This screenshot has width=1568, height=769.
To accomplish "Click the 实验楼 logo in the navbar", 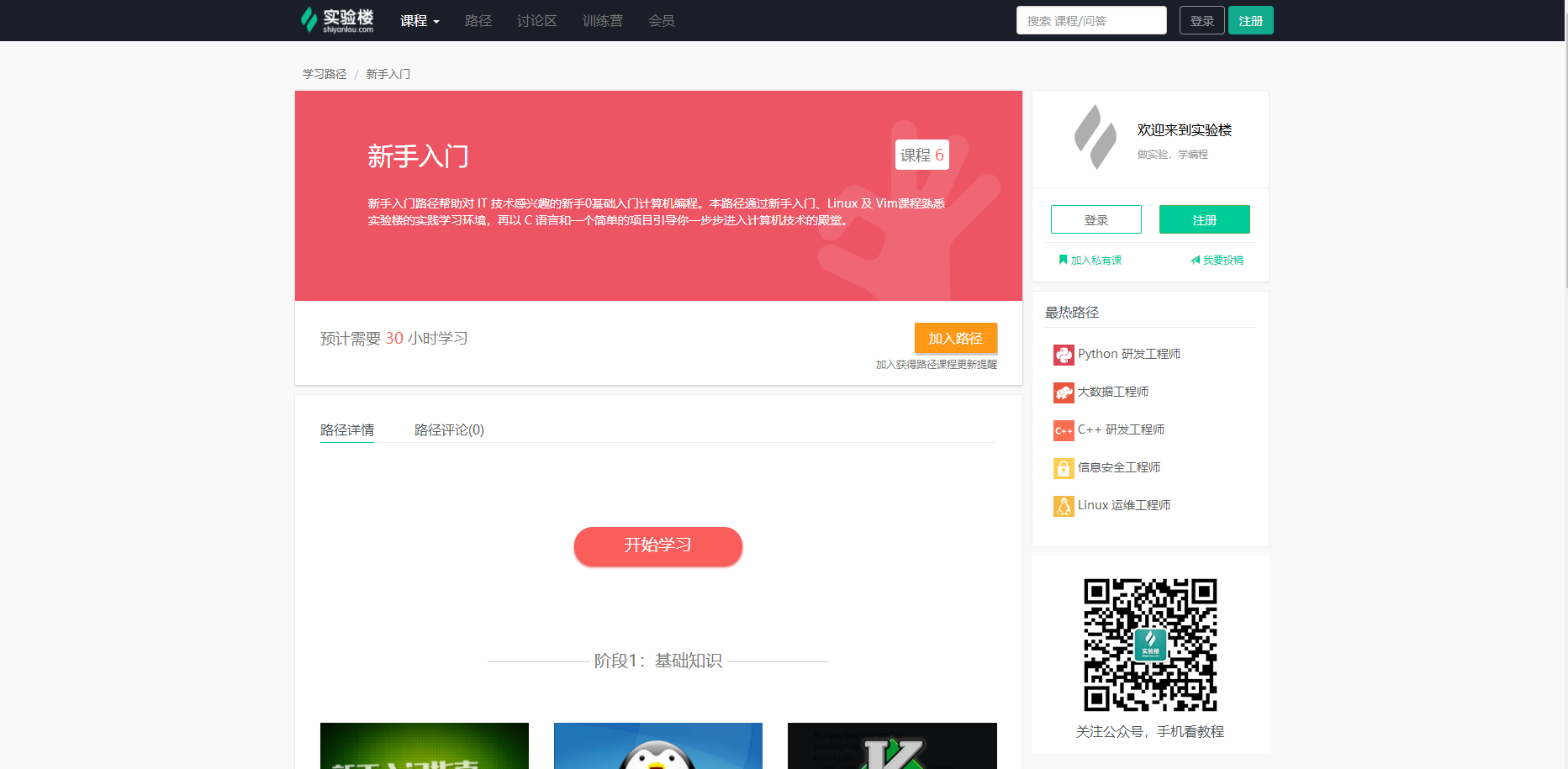I will pos(335,20).
